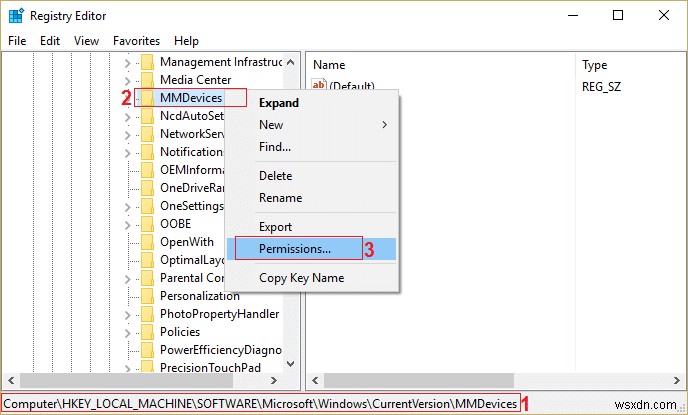Choose Expand from the context menu
The height and width of the screenshot is (415, 688).
coord(312,103)
